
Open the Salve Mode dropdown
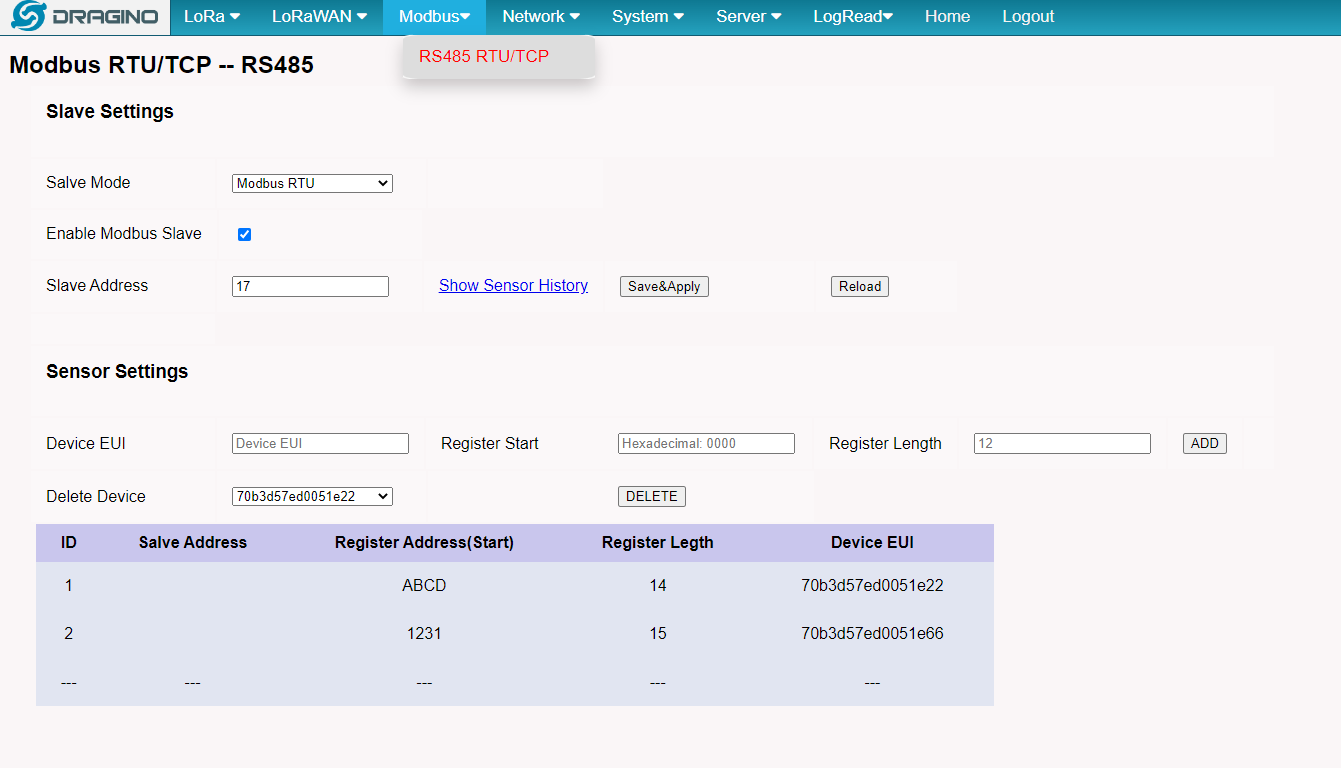tap(312, 184)
